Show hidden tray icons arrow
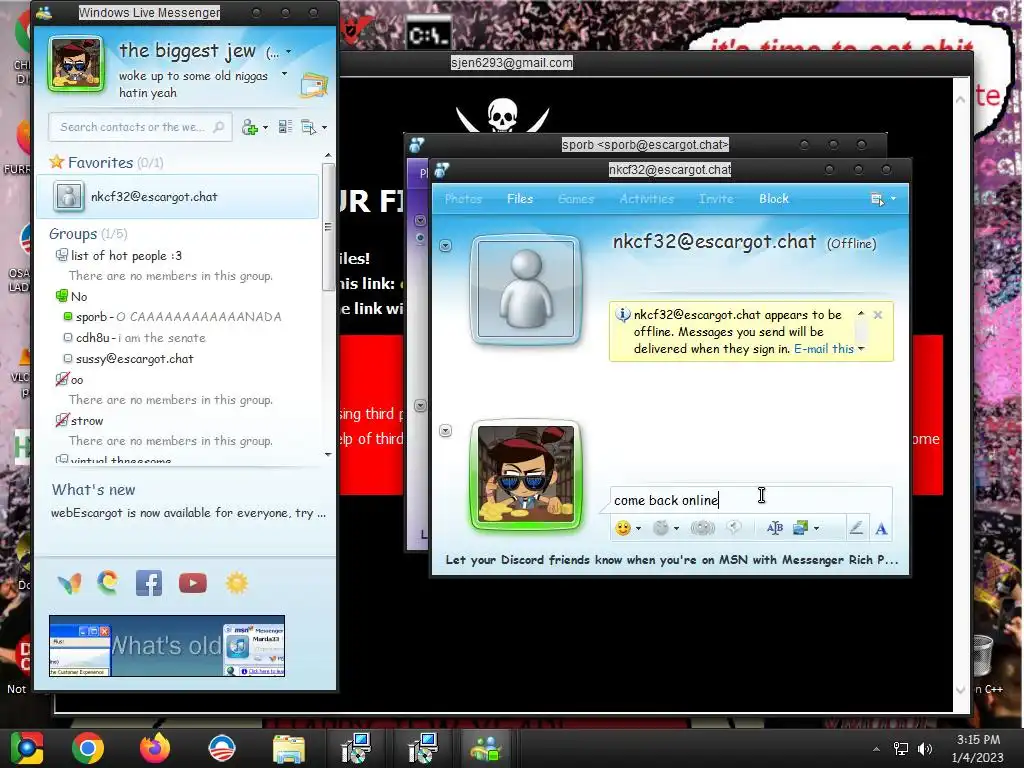The image size is (1024, 768). 876,749
